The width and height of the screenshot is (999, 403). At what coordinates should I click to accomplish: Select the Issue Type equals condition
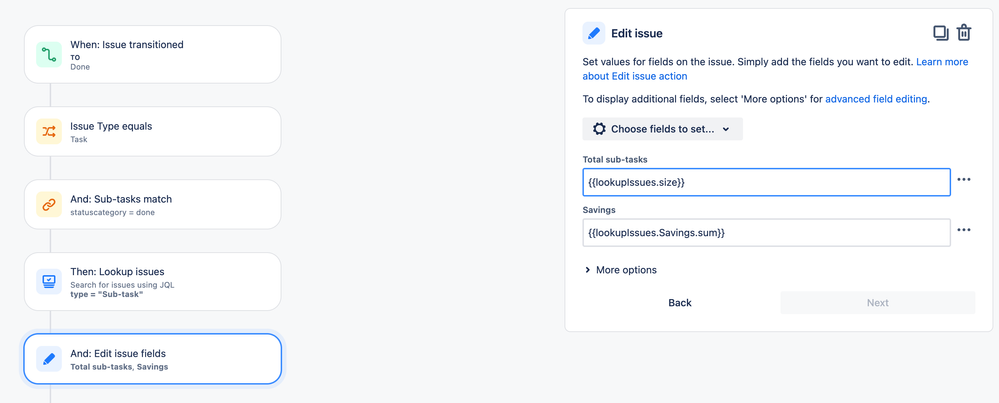152,131
